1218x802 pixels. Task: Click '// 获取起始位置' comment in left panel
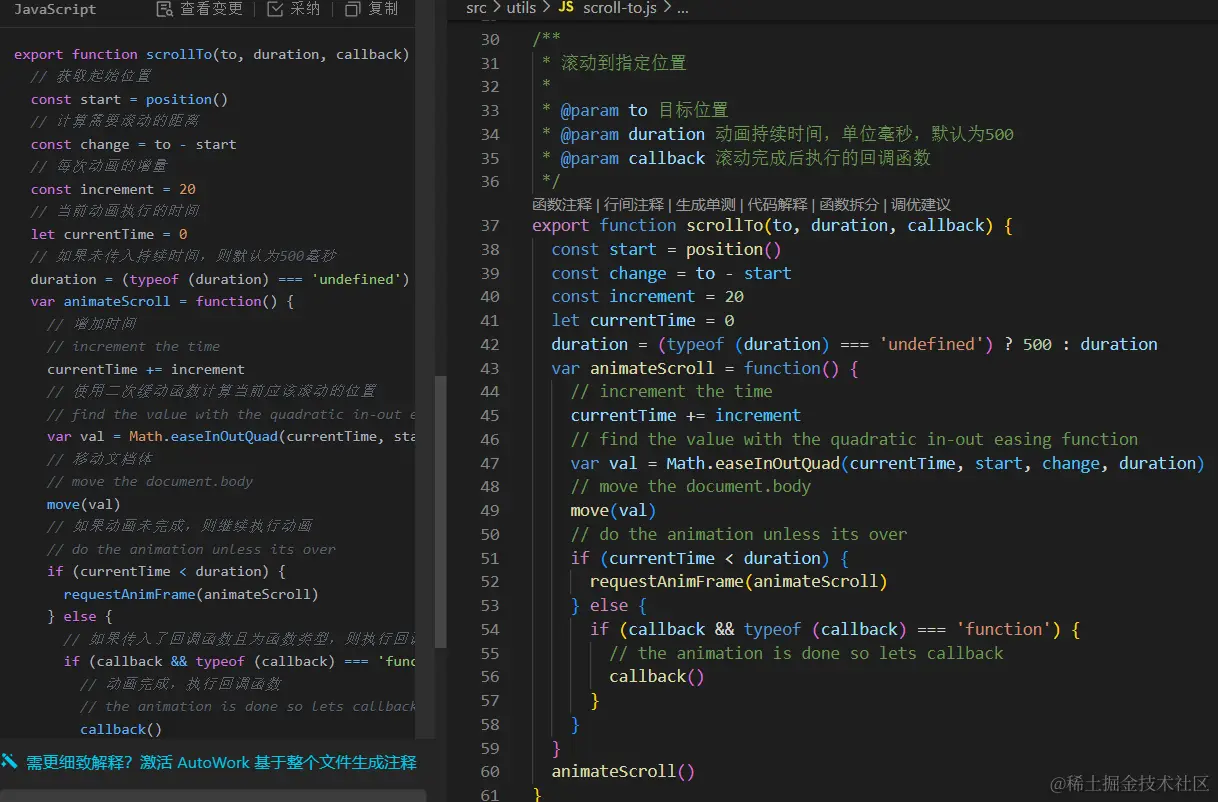coord(91,77)
